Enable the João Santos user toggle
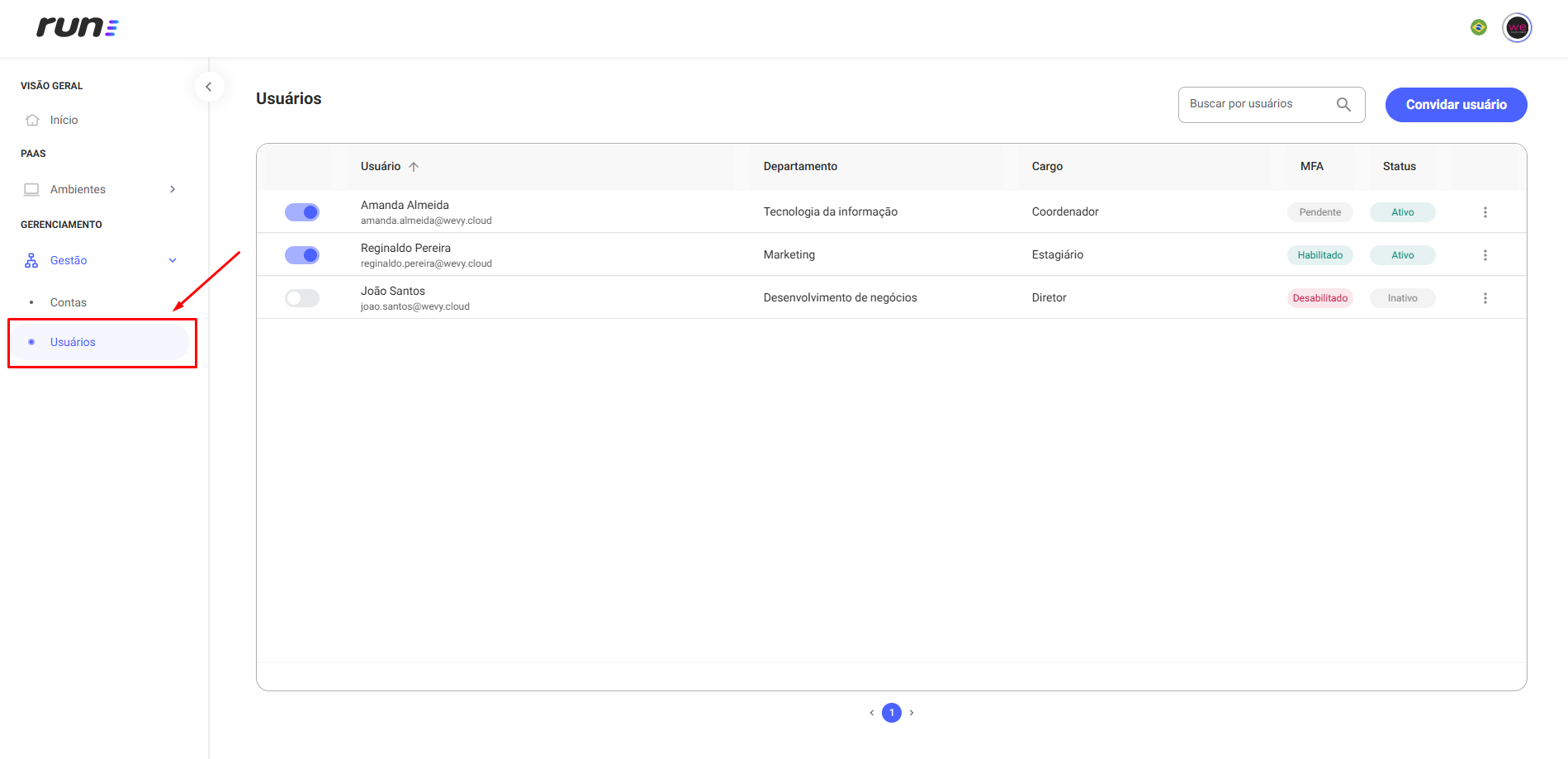 click(x=302, y=298)
